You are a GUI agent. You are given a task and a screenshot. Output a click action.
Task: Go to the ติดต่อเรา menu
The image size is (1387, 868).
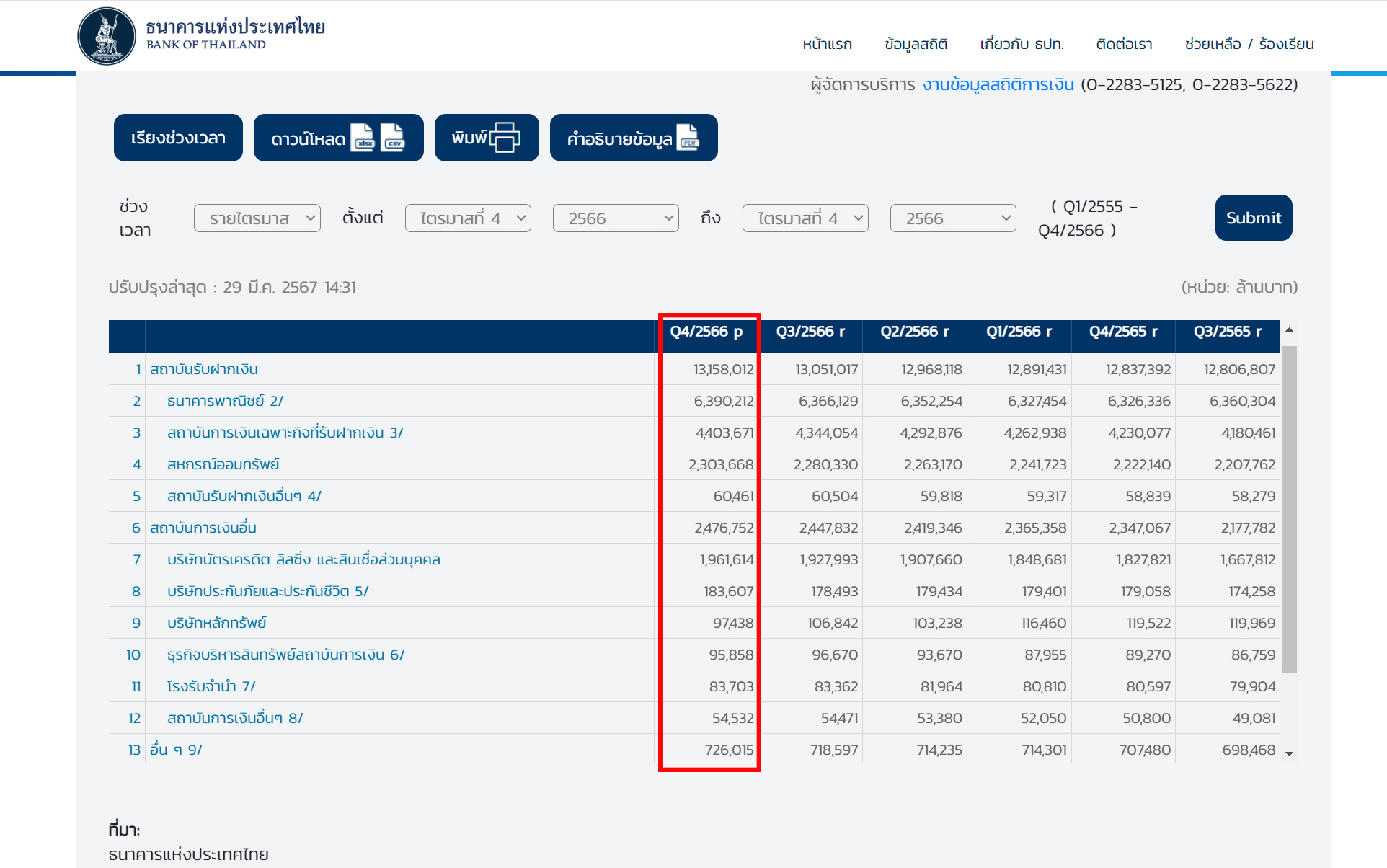point(1123,44)
